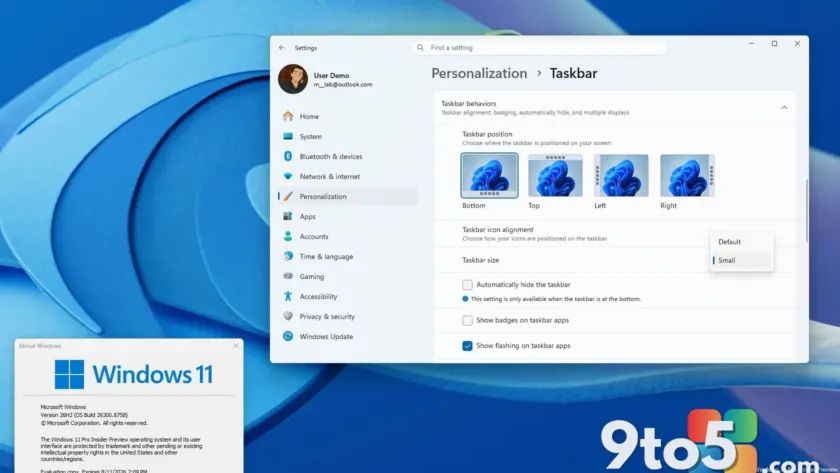Click the Windows logo in About Windows
Viewport: 840px width, 473px height.
70,374
